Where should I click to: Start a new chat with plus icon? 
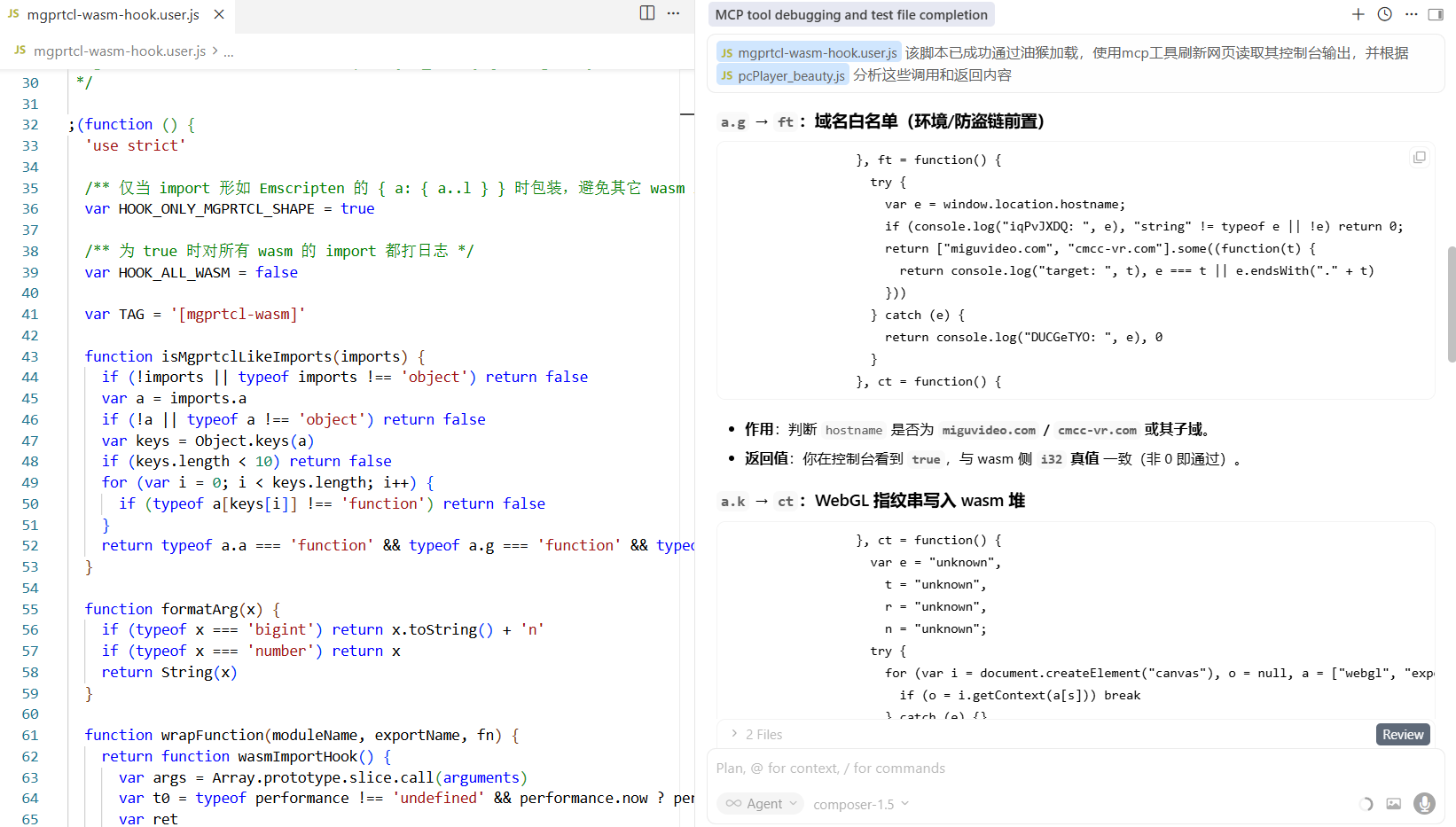(1358, 14)
